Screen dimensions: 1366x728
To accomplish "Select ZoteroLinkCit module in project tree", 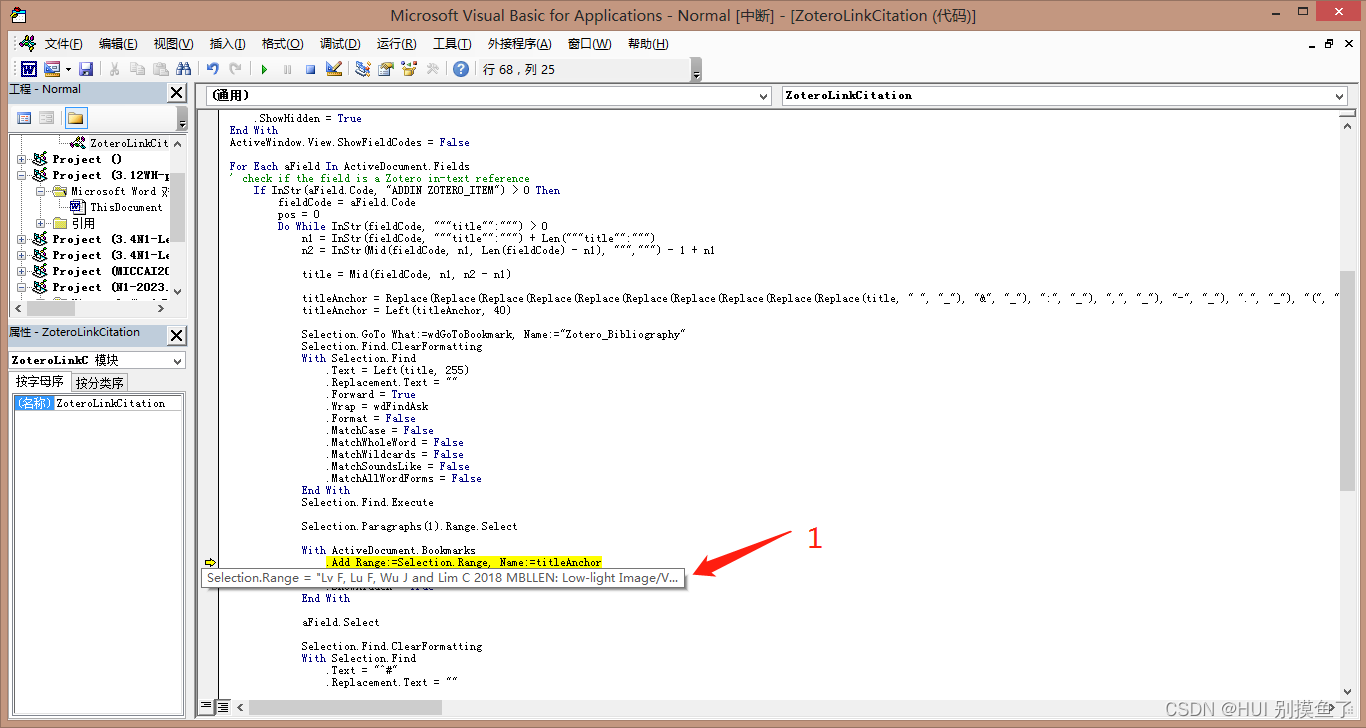I will [128, 143].
